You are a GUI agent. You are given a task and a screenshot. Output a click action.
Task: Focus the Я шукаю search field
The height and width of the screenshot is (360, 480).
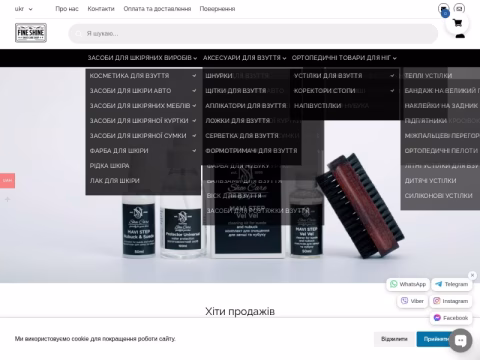point(253,34)
